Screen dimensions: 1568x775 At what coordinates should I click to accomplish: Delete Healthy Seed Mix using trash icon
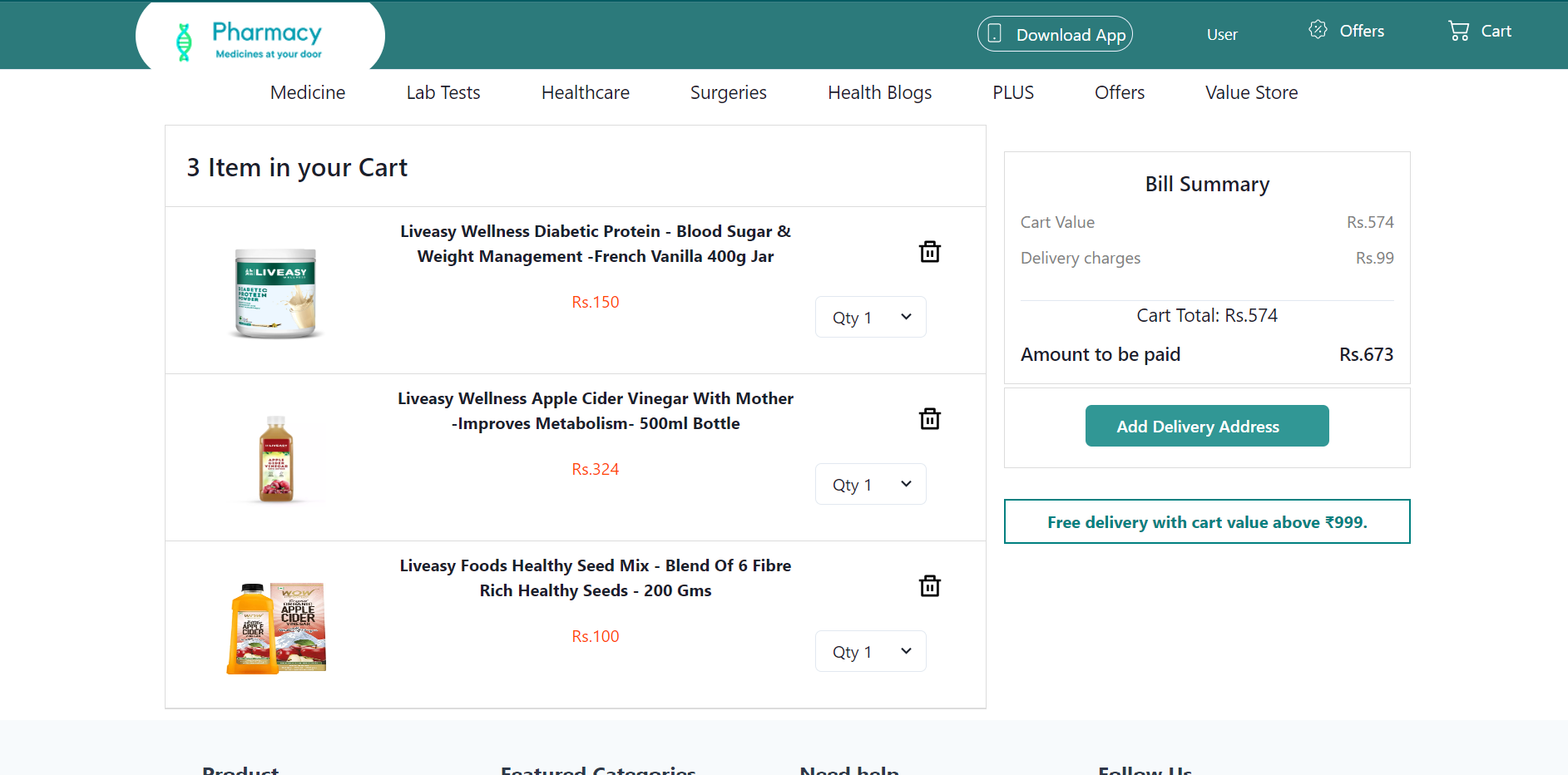[x=929, y=585]
